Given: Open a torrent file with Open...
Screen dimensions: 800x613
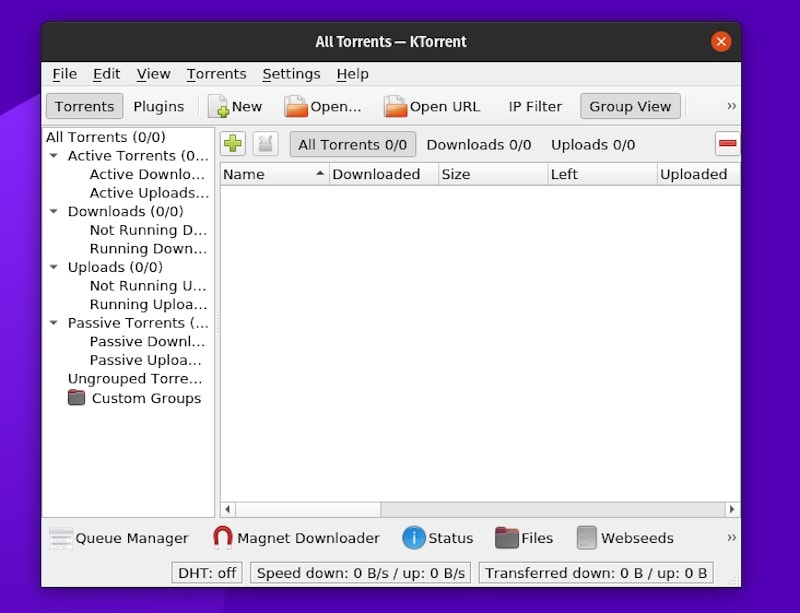Looking at the screenshot, I should (x=323, y=106).
